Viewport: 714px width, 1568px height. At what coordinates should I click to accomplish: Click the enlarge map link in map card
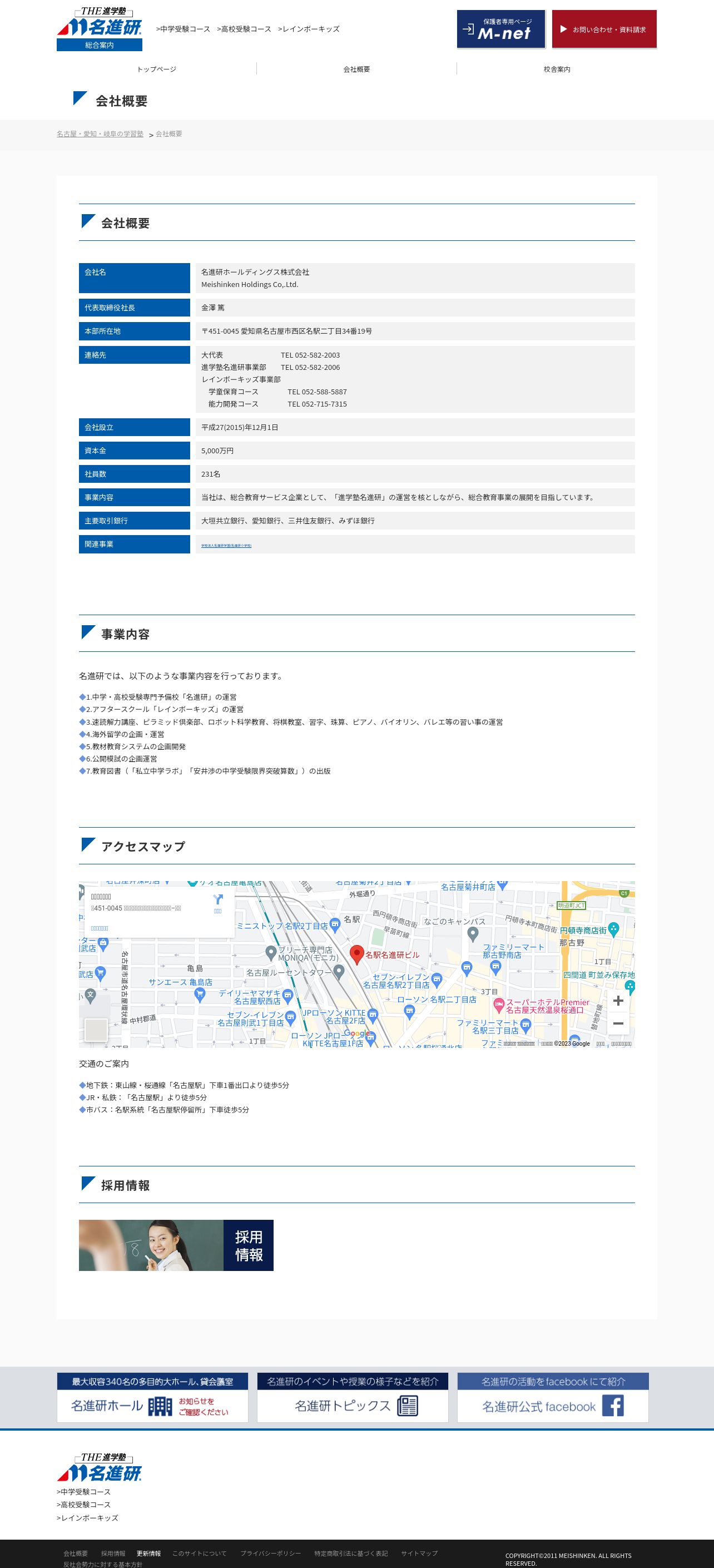tap(99, 928)
